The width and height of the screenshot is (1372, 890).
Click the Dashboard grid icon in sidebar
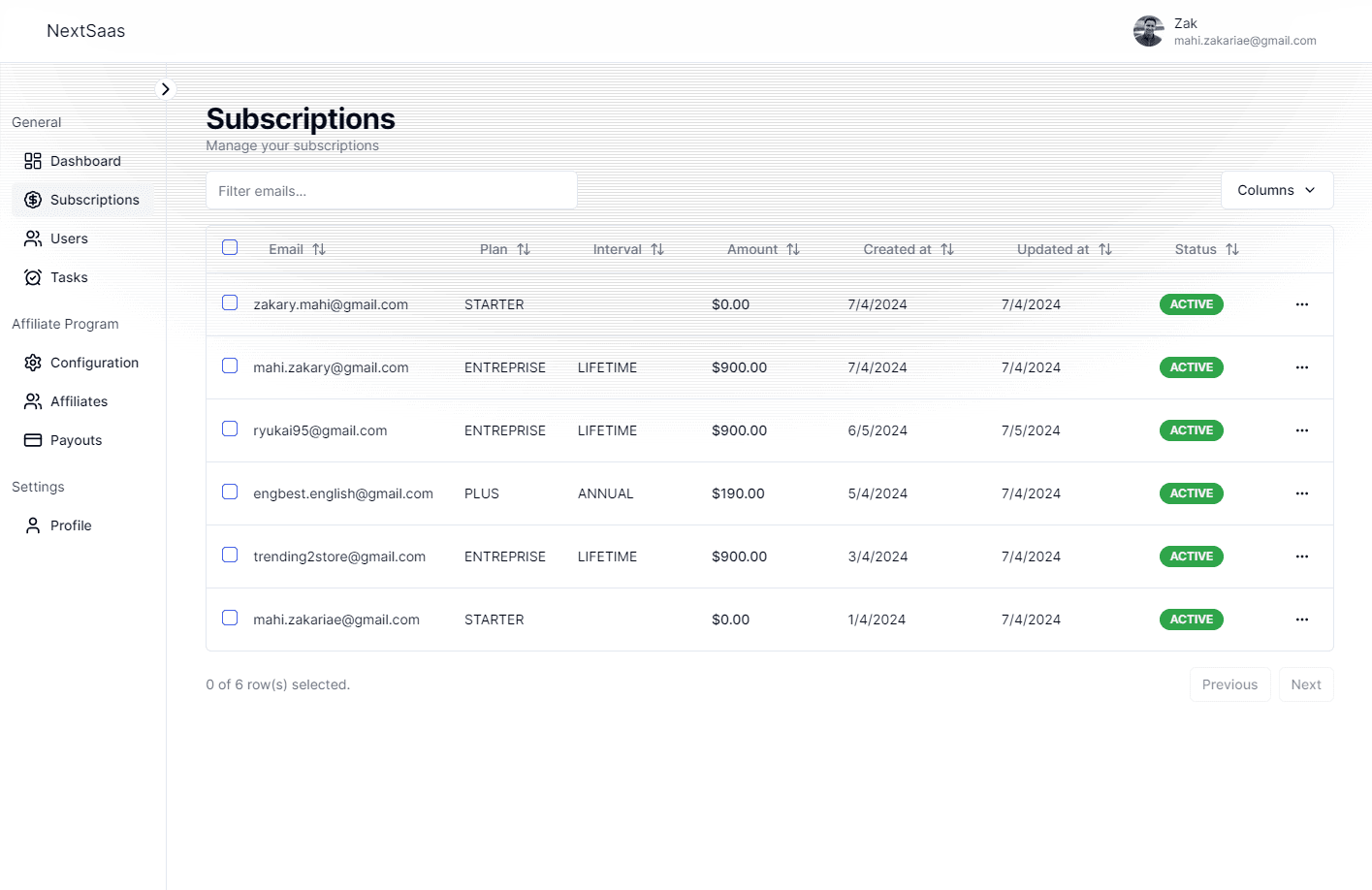[x=33, y=161]
